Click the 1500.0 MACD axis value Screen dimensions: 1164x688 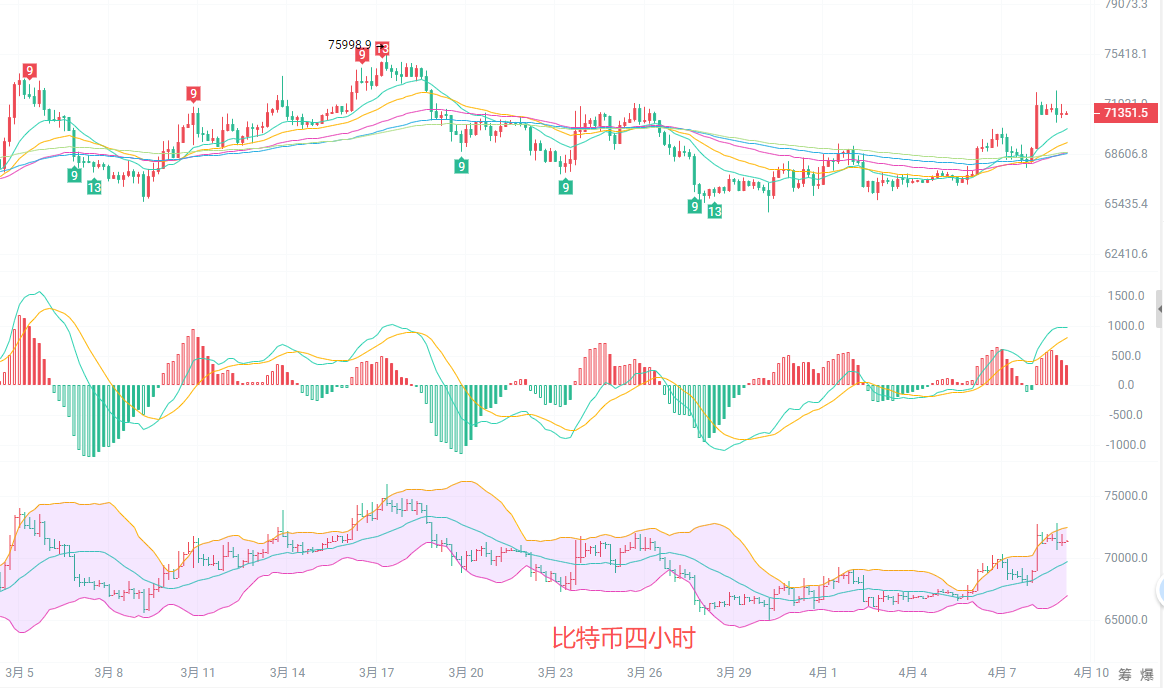tap(1126, 296)
